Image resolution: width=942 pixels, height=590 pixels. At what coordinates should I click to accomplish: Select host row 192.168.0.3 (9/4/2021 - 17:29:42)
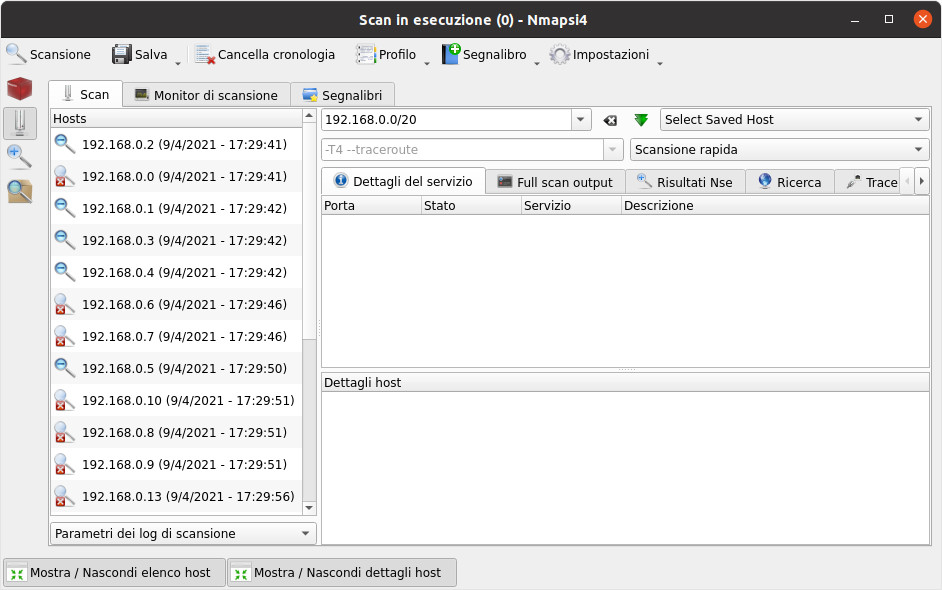pos(176,240)
